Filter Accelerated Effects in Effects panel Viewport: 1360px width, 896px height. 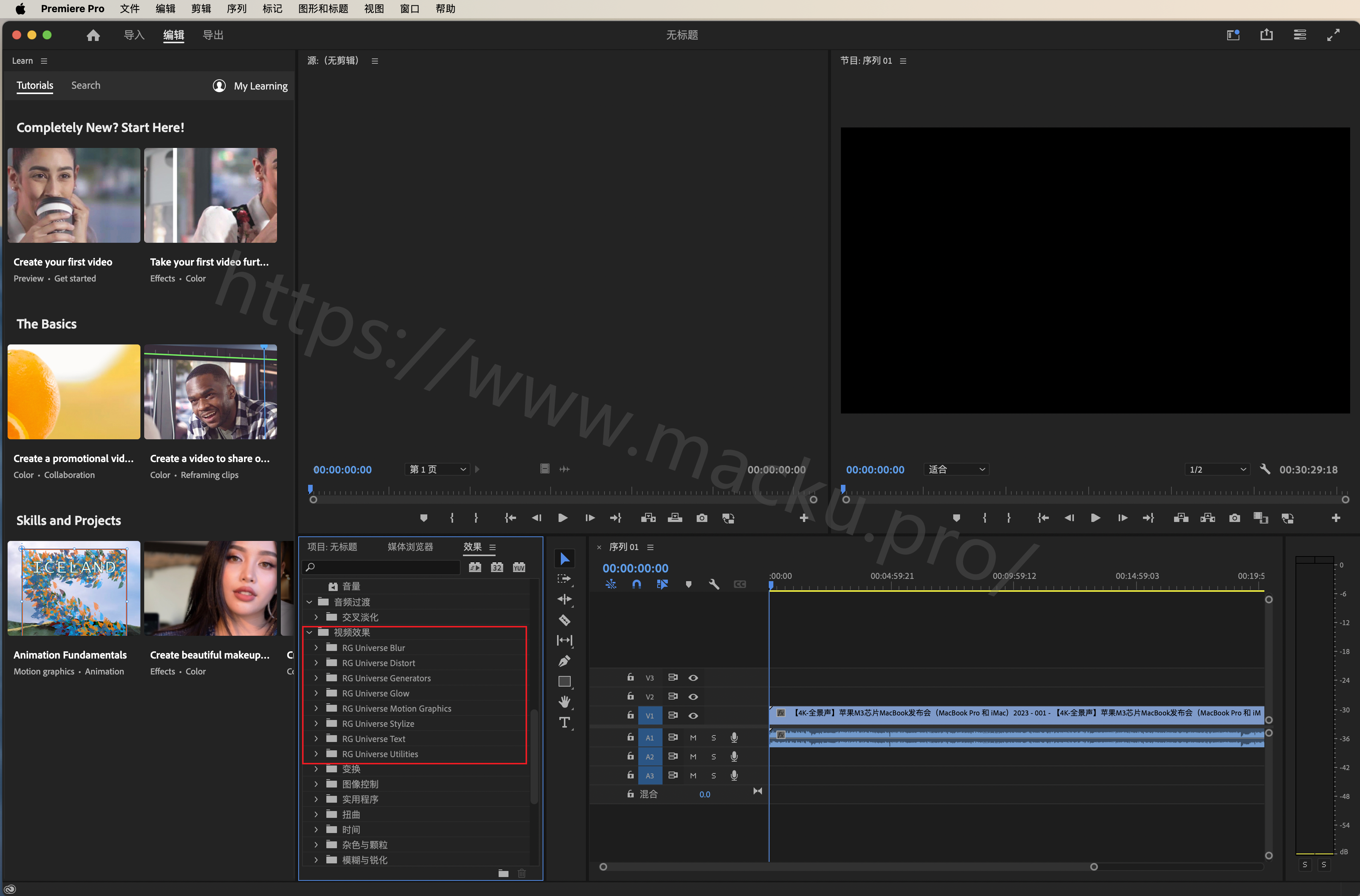click(x=475, y=567)
